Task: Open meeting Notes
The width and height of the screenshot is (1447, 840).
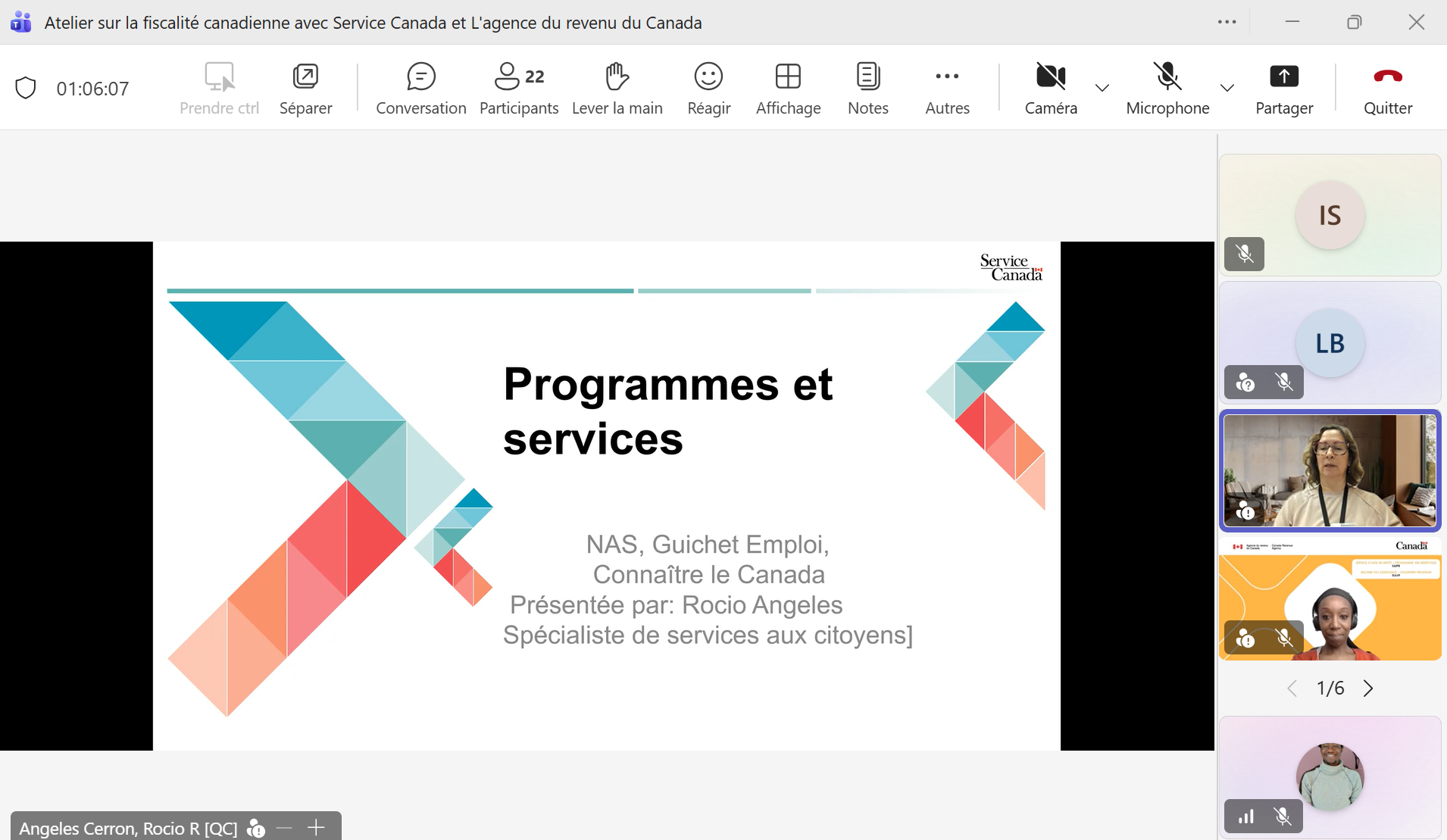Action: coord(867,88)
